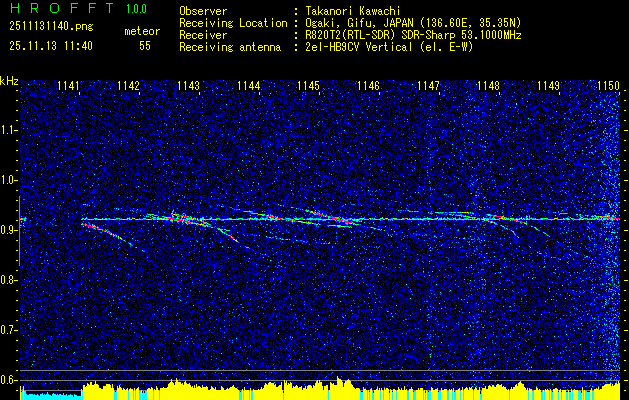Click the 0.7 frequency axis label
This screenshot has width=629, height=400.
pos(8,330)
